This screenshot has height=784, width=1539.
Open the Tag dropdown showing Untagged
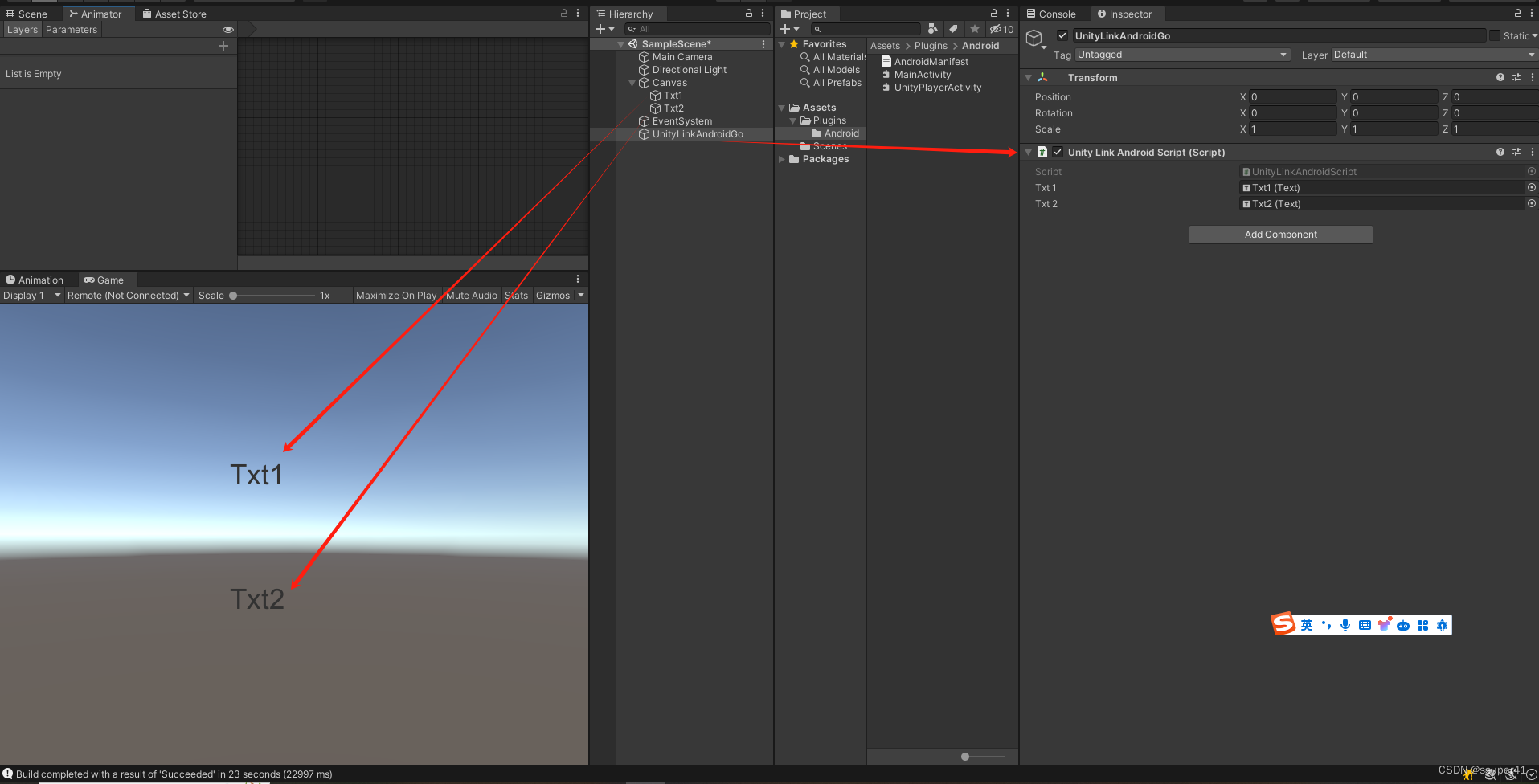tap(1181, 55)
